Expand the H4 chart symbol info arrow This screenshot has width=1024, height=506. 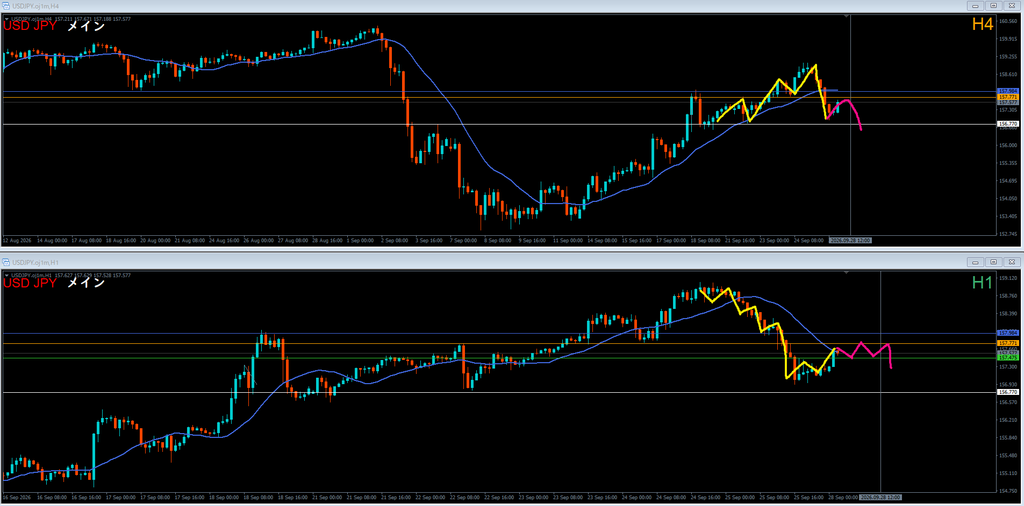point(6,19)
